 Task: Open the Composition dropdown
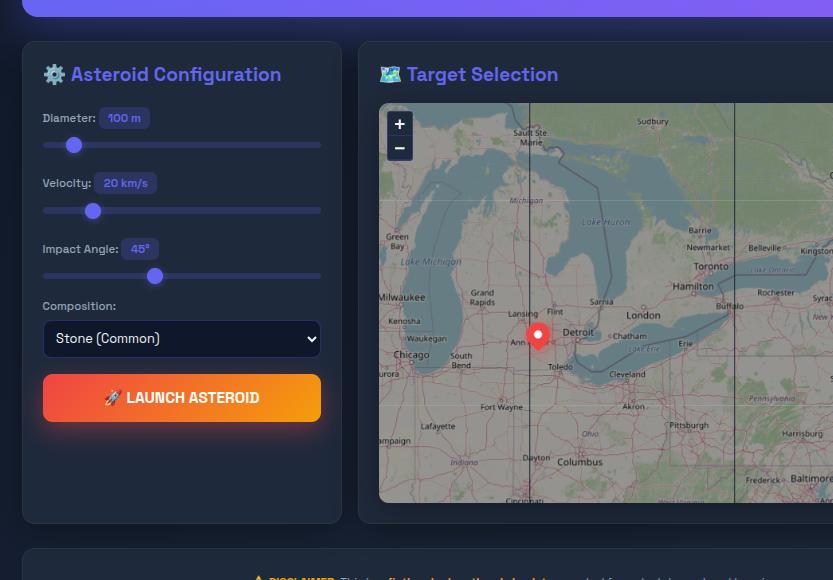coord(182,339)
